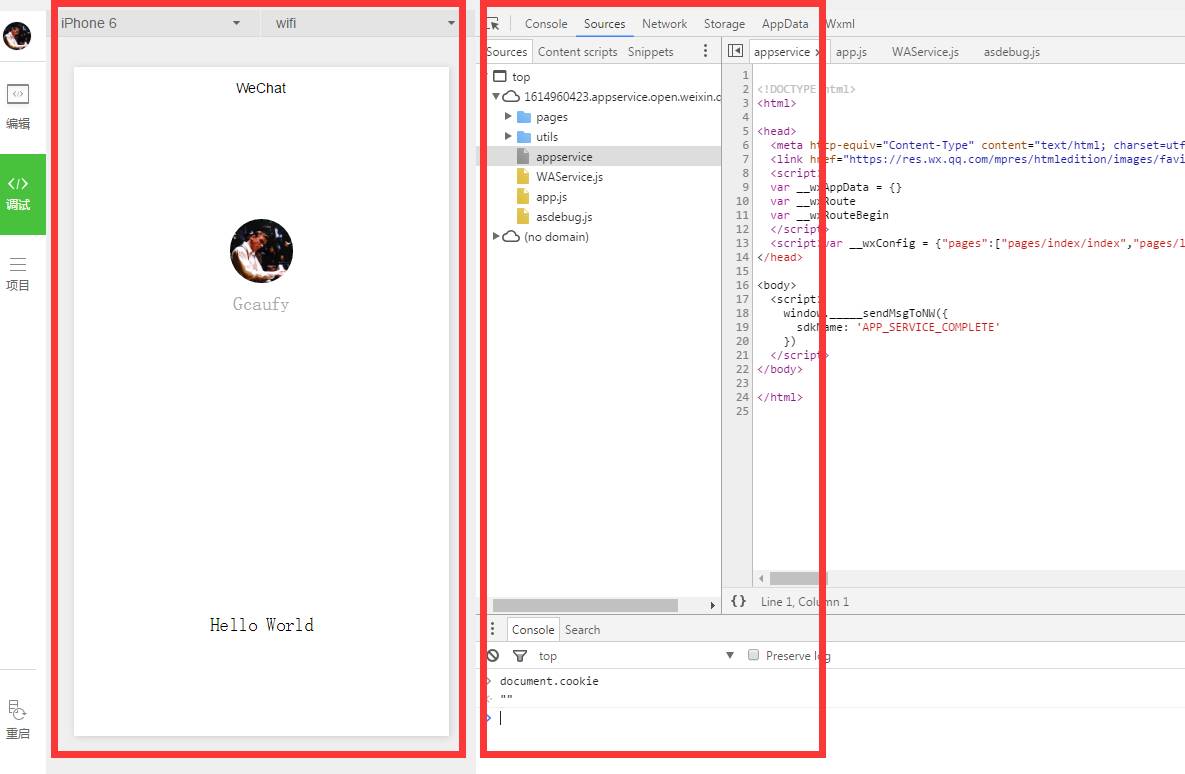1185x774 pixels.
Task: Expand the pages folder
Action: click(x=508, y=117)
